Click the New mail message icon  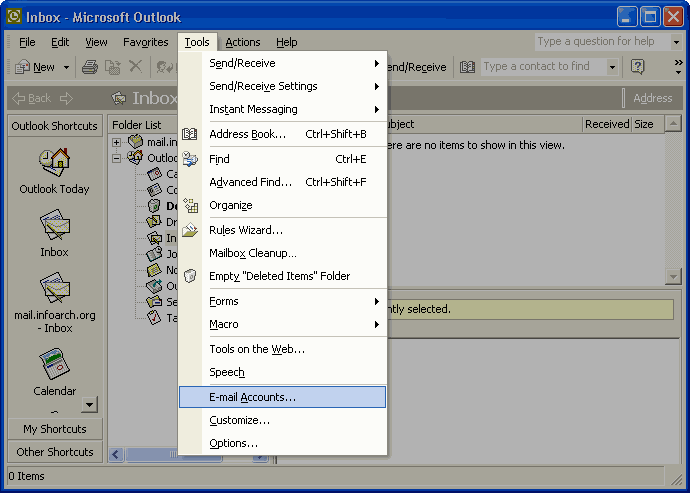click(22, 67)
